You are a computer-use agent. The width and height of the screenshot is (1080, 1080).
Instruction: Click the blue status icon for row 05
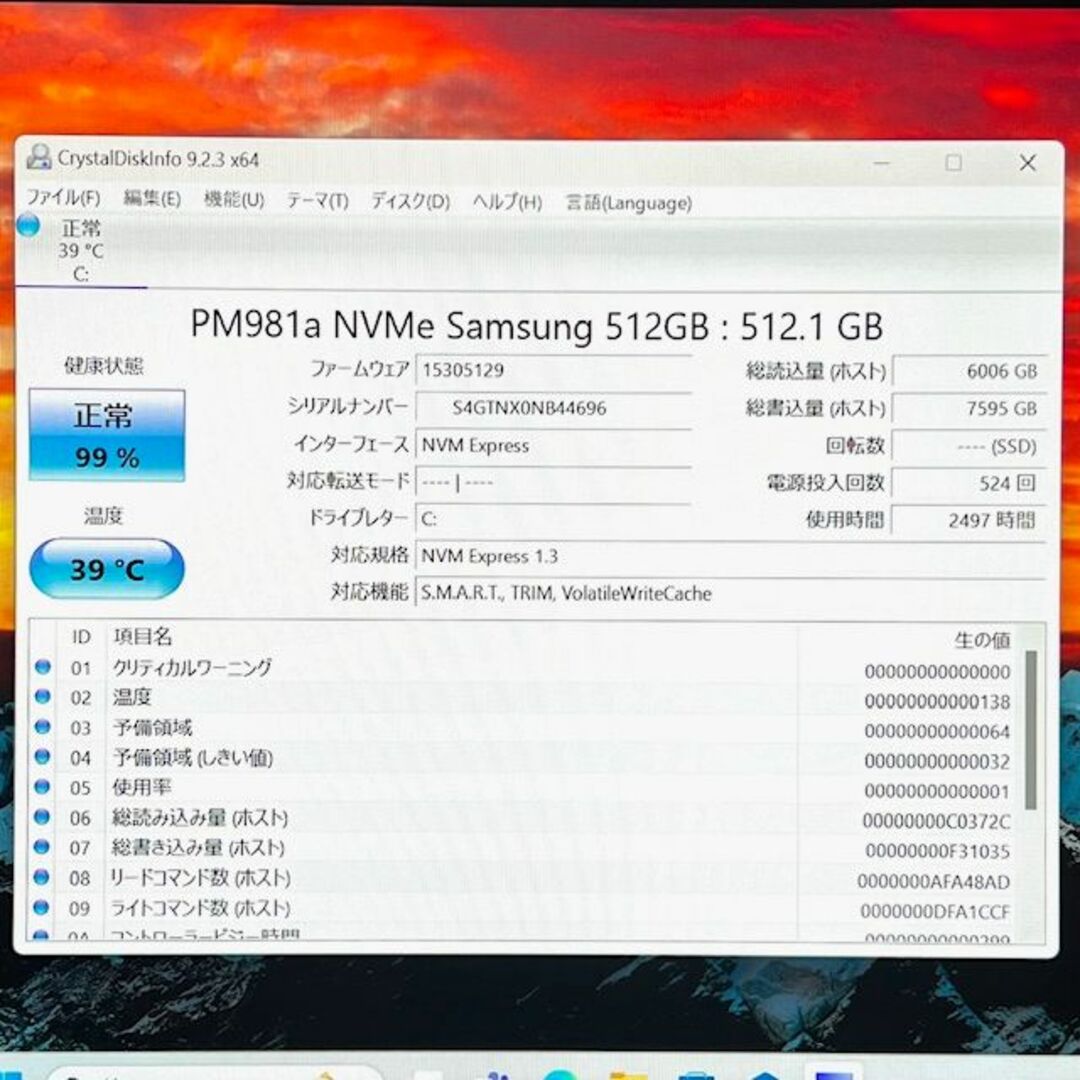point(43,786)
